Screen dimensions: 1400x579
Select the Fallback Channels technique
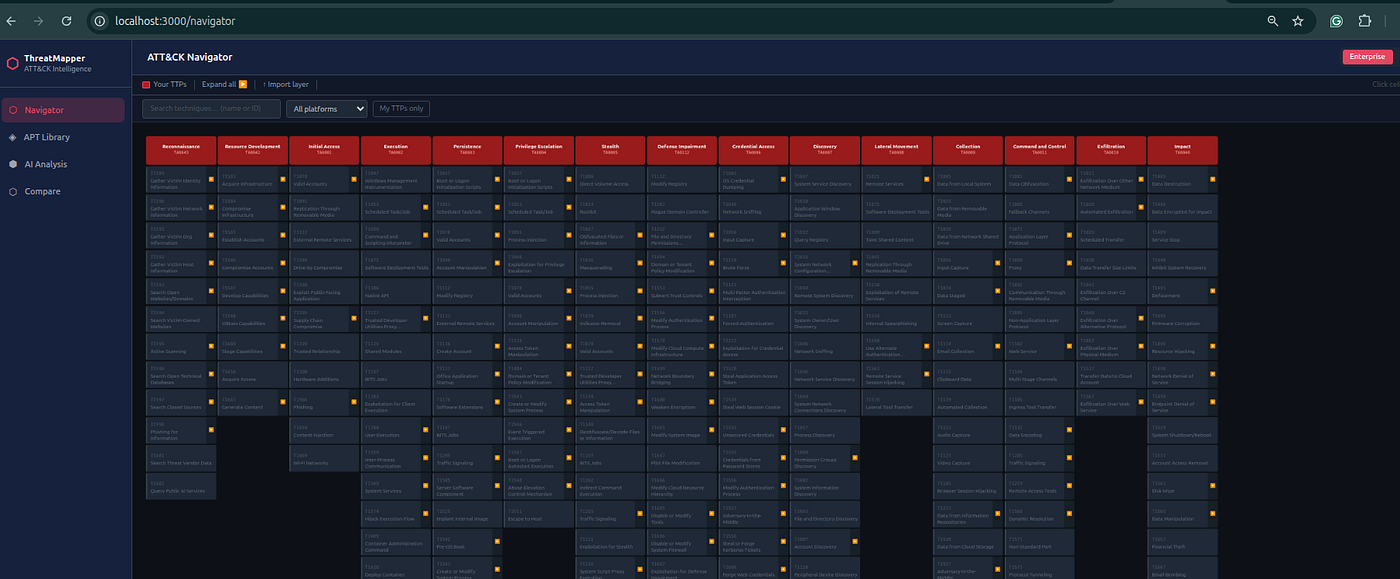1039,207
